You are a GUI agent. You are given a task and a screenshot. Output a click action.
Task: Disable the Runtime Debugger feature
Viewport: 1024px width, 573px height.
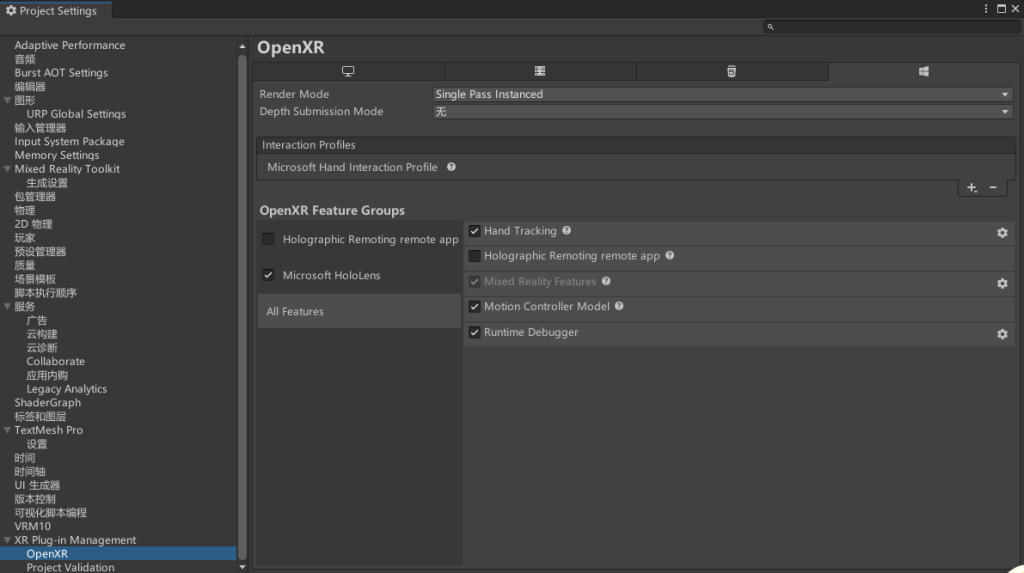click(475, 332)
